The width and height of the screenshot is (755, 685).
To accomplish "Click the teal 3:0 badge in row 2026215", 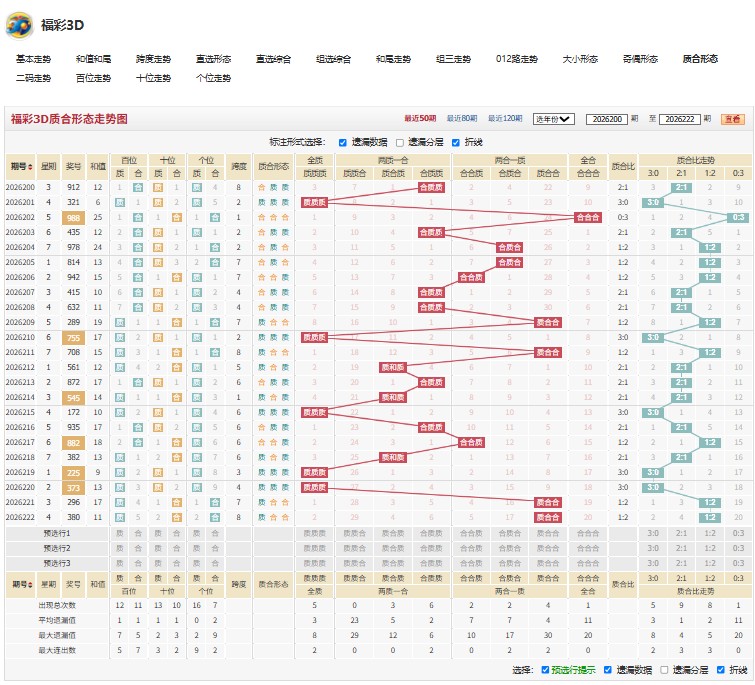I will click(653, 413).
